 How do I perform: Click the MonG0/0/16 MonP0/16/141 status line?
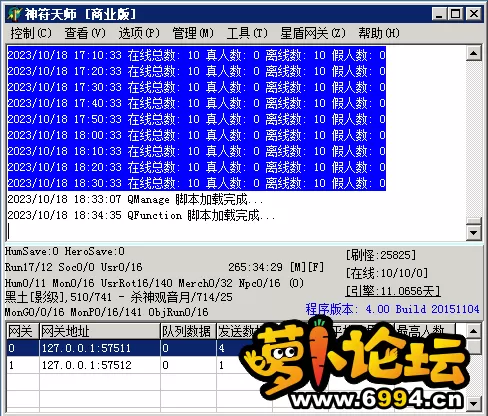(x=106, y=312)
